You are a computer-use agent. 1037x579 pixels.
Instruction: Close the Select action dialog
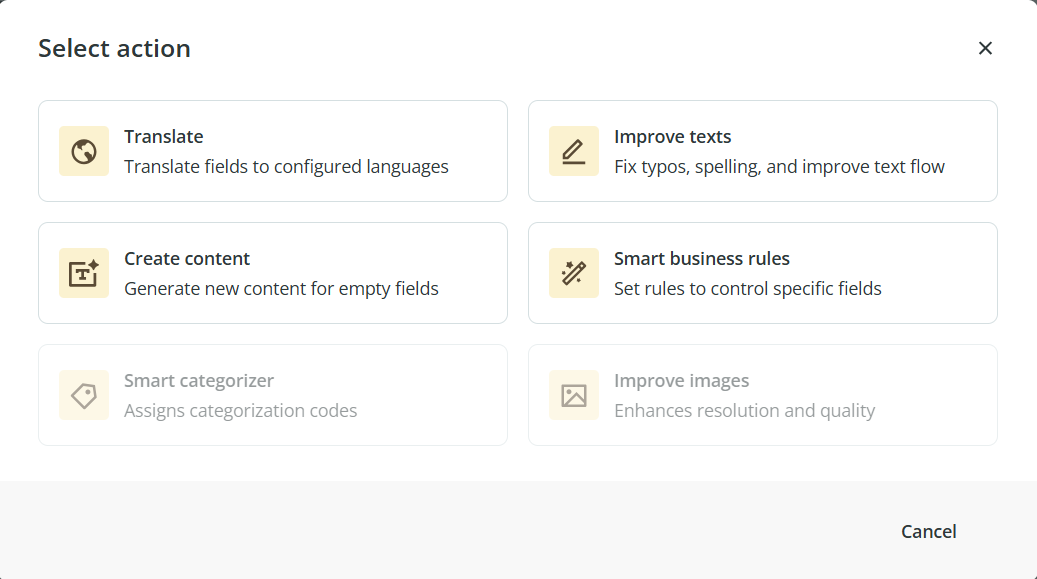click(985, 48)
